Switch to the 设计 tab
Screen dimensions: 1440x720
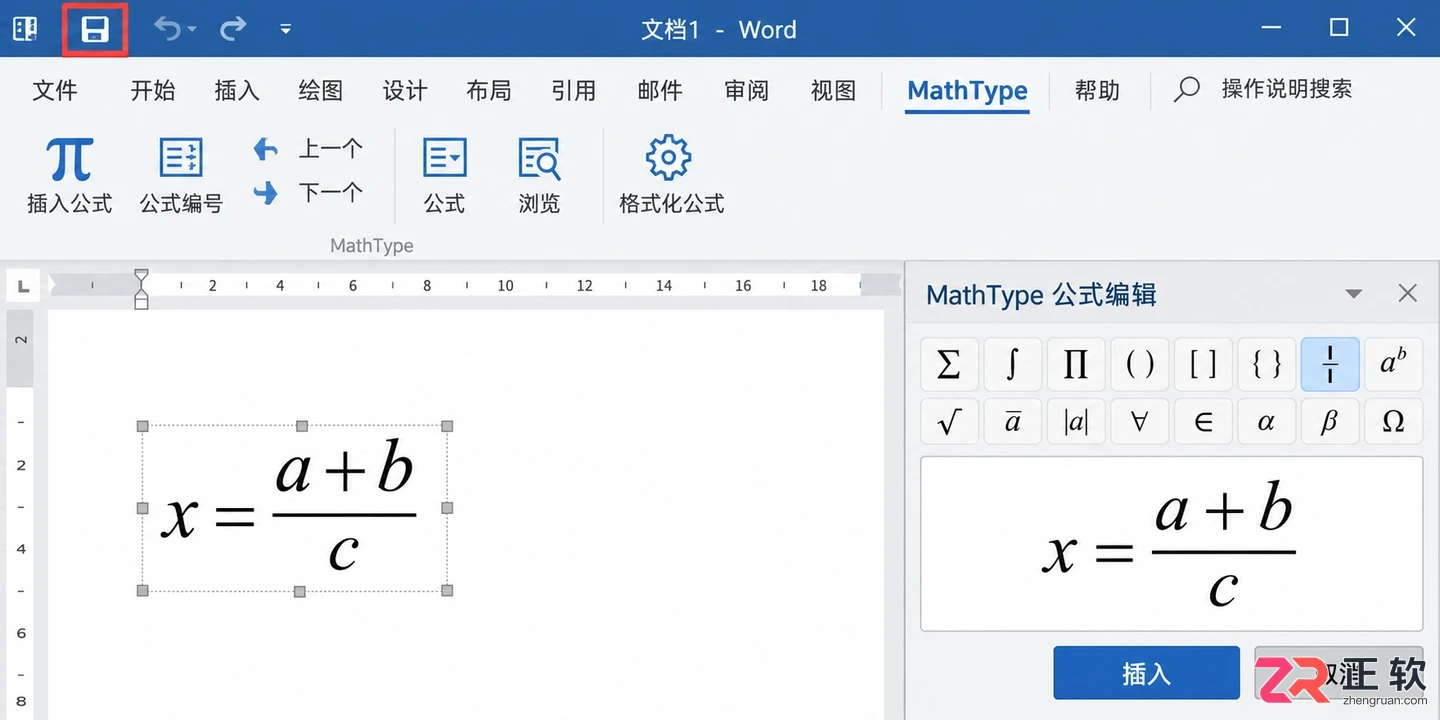coord(405,90)
